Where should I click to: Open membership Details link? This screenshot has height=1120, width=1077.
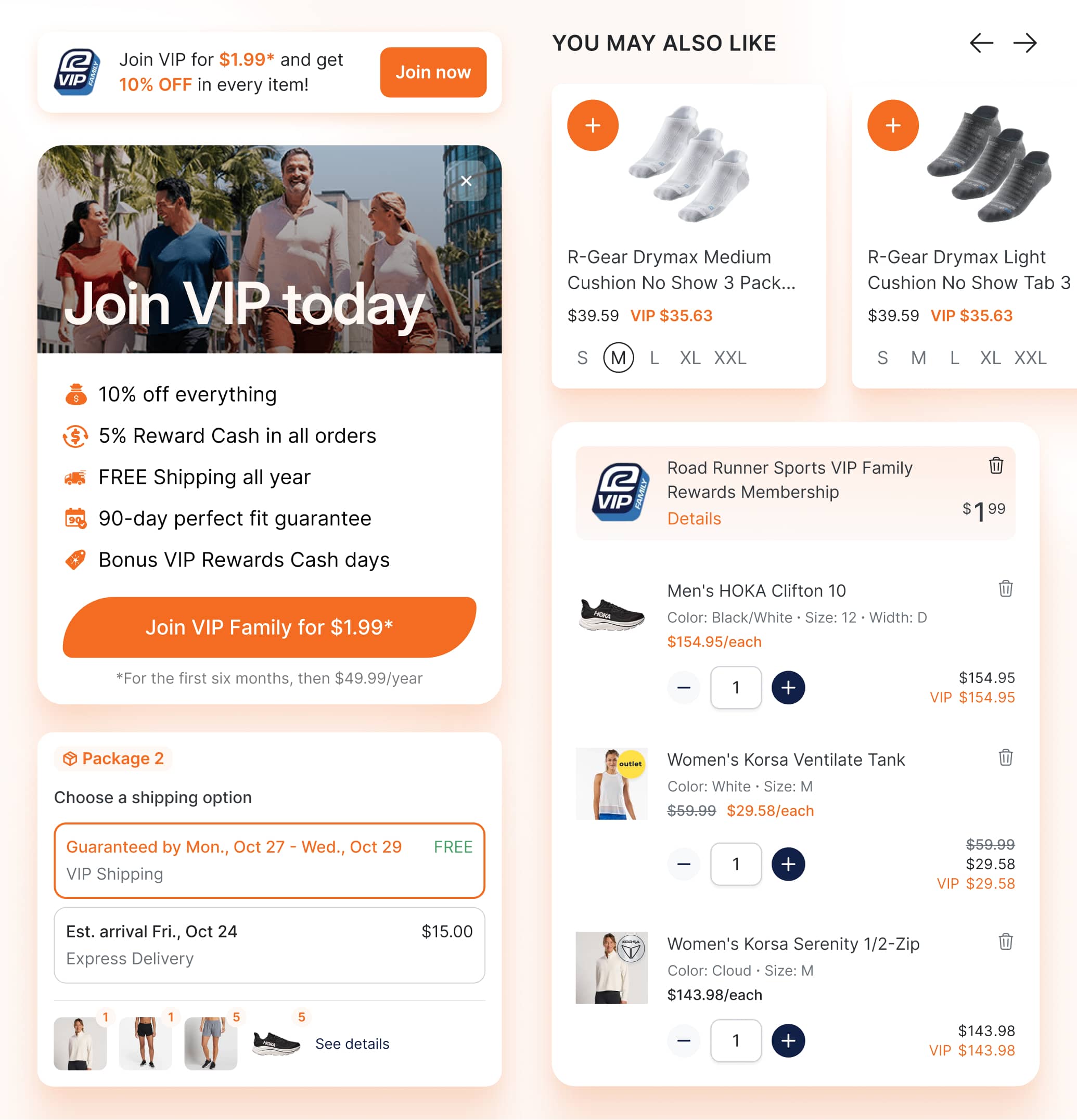pos(694,518)
